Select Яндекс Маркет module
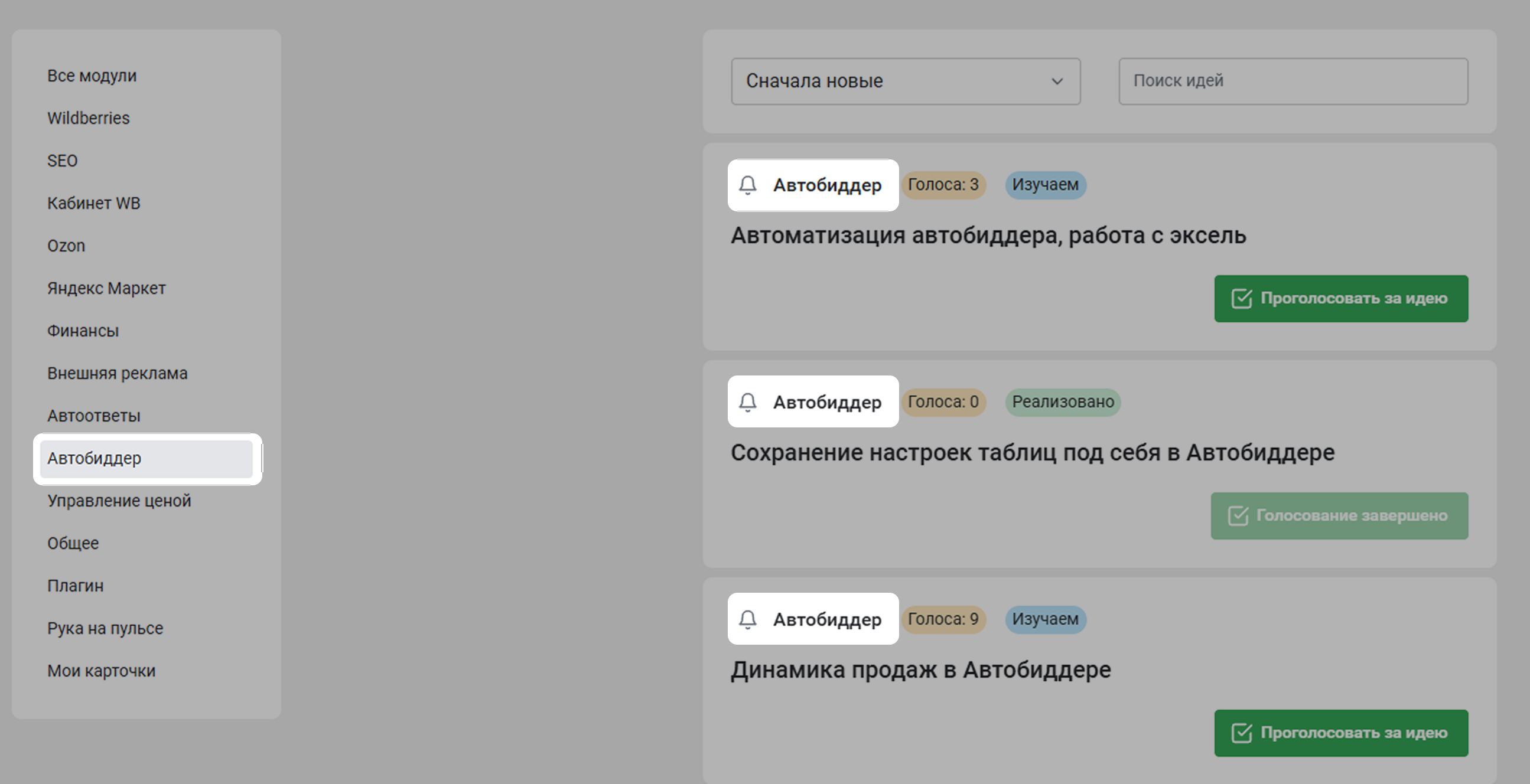 pos(106,289)
